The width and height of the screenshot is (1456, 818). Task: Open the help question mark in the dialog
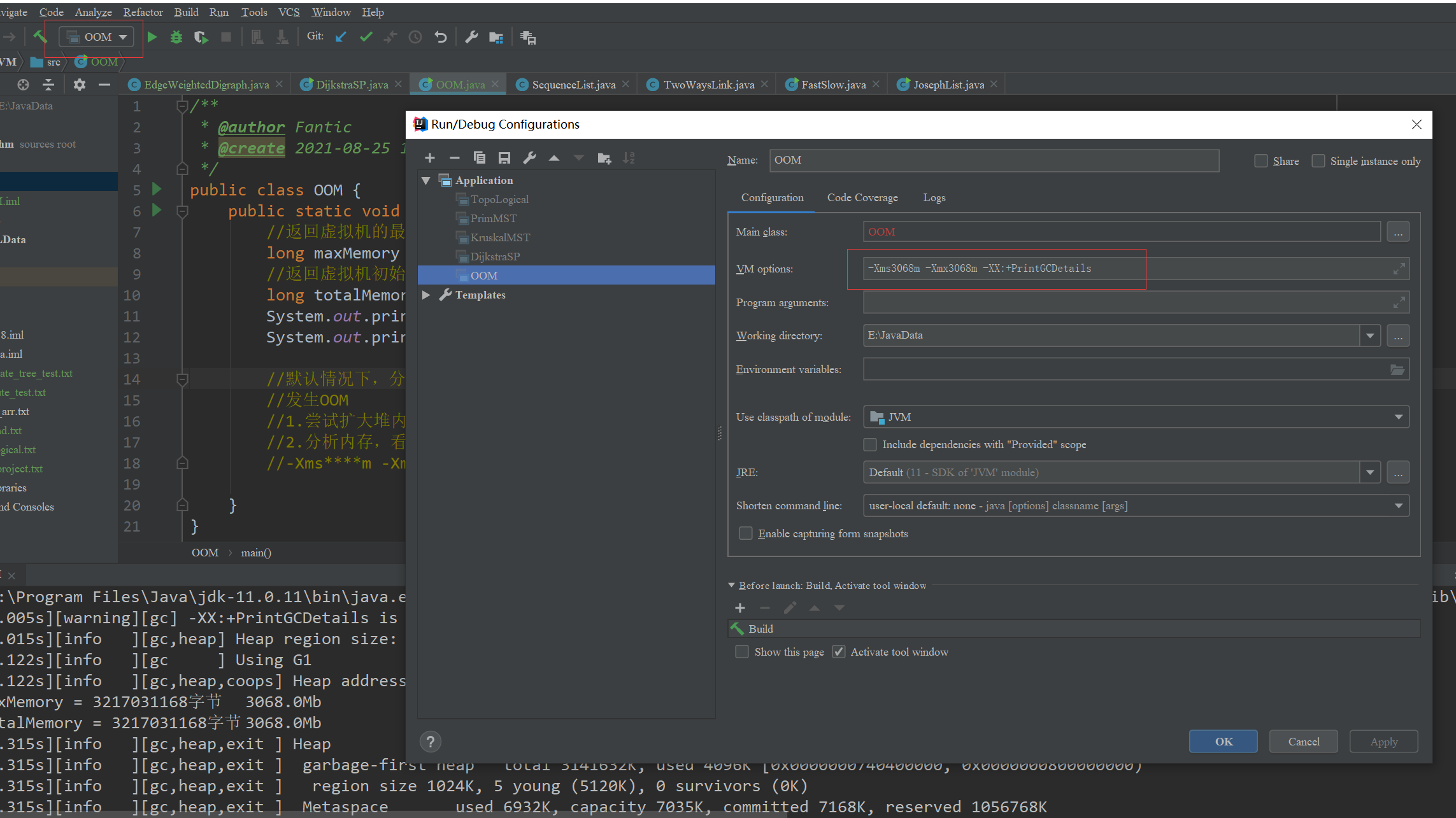click(431, 742)
